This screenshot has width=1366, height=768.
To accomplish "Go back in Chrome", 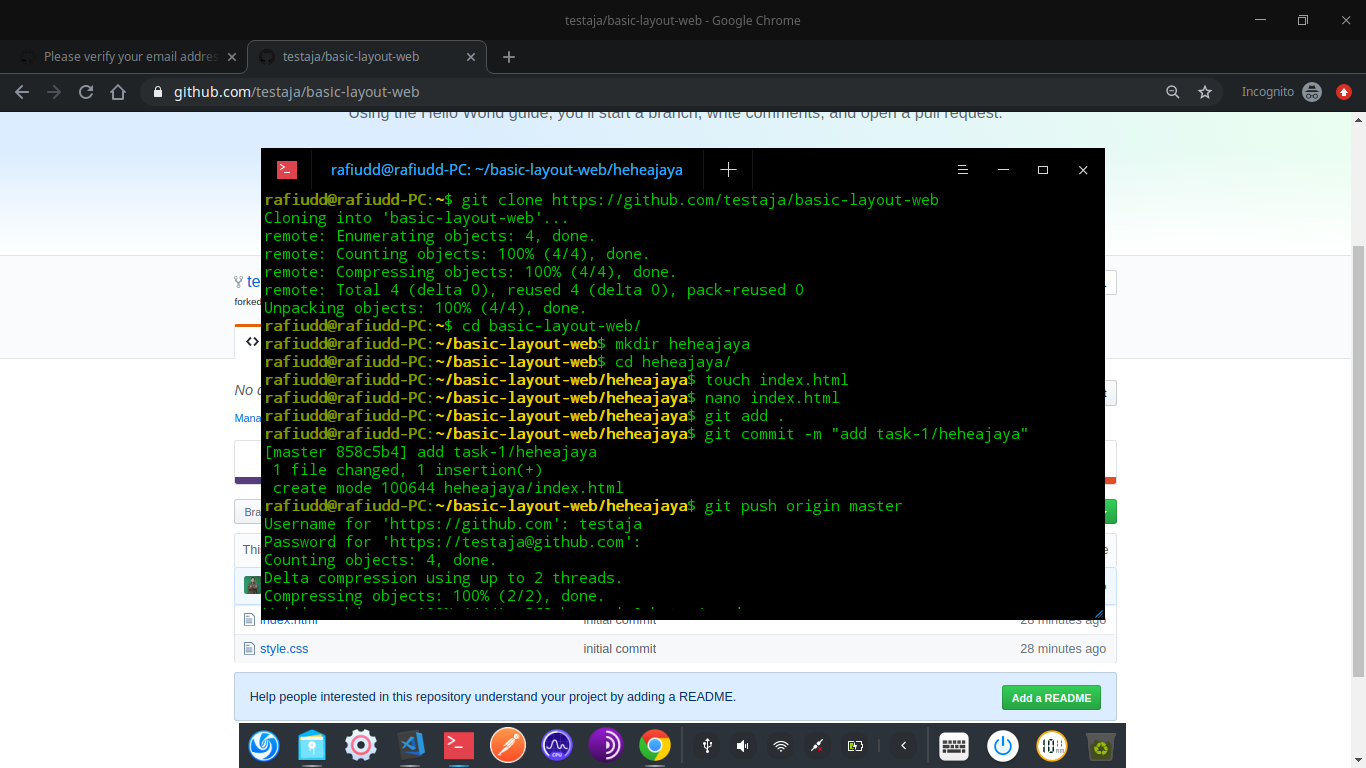I will (x=22, y=92).
